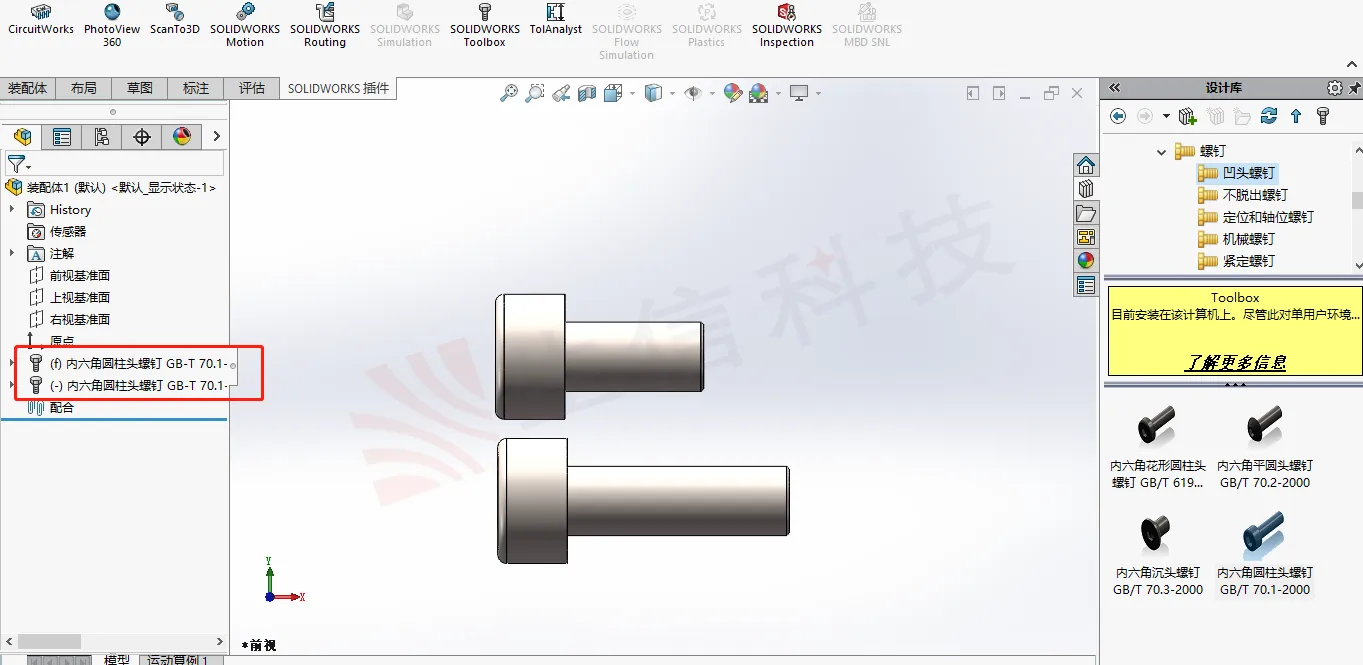Collapse the 设计库 task pane
This screenshot has width=1363, height=665.
[x=1115, y=88]
